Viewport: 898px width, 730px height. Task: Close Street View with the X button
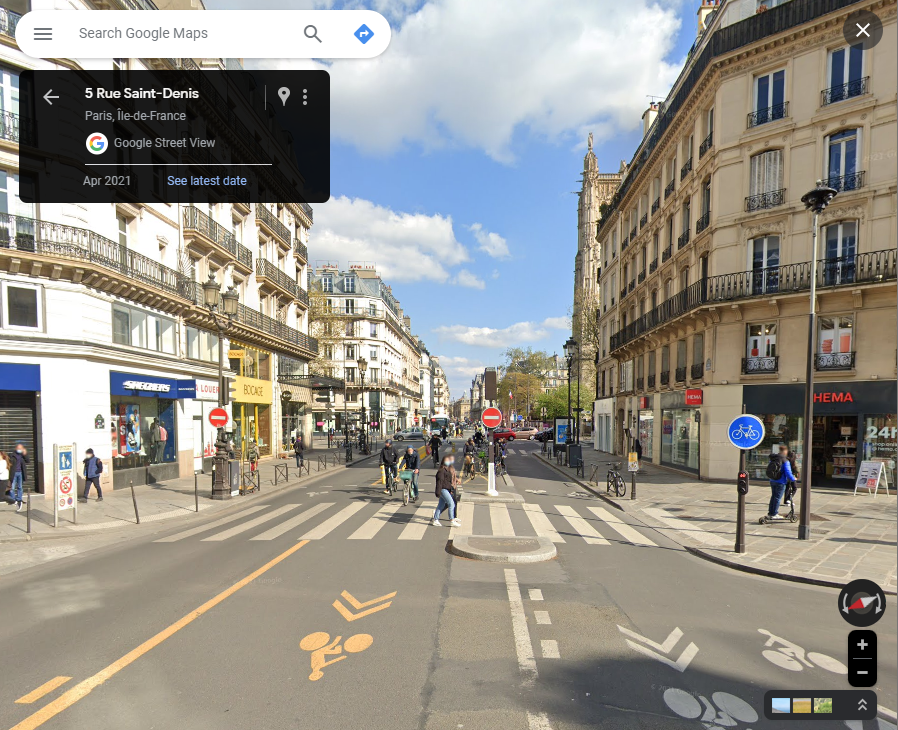(x=862, y=30)
